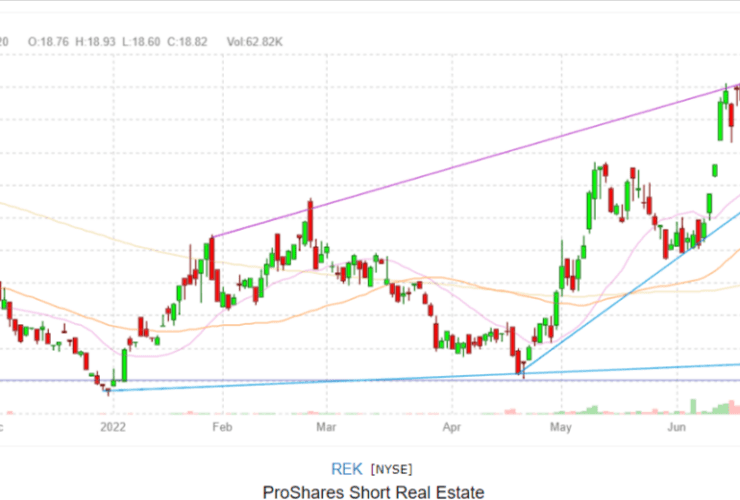
Task: Click the NYSE exchange label
Action: coord(391,469)
